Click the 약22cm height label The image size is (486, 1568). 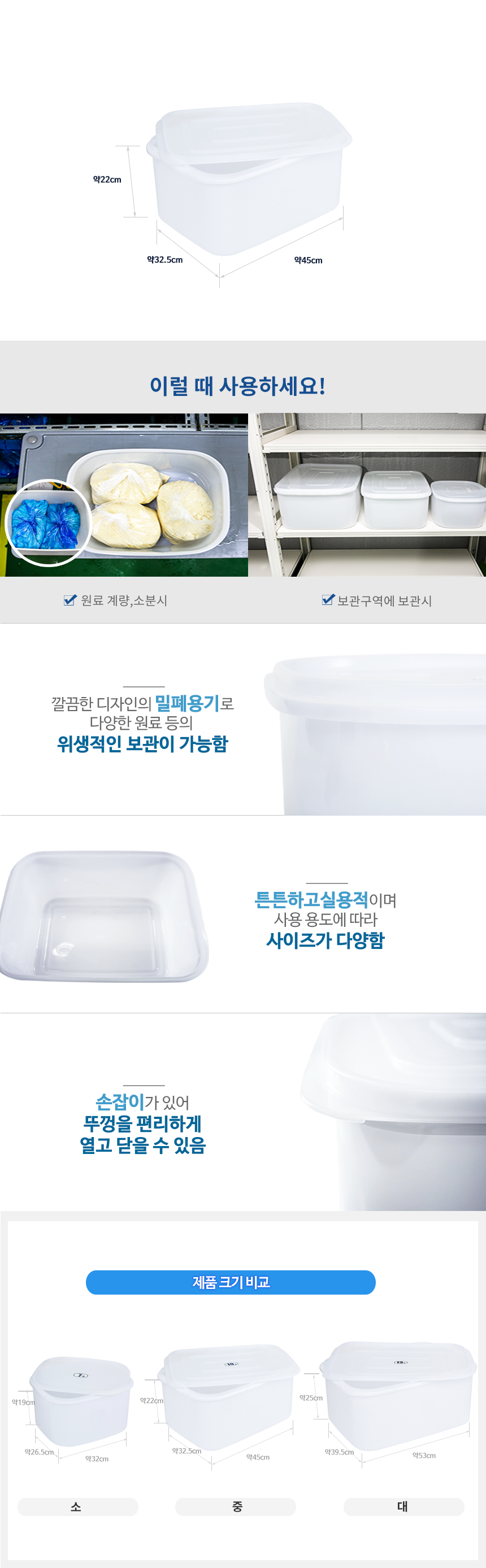point(107,180)
